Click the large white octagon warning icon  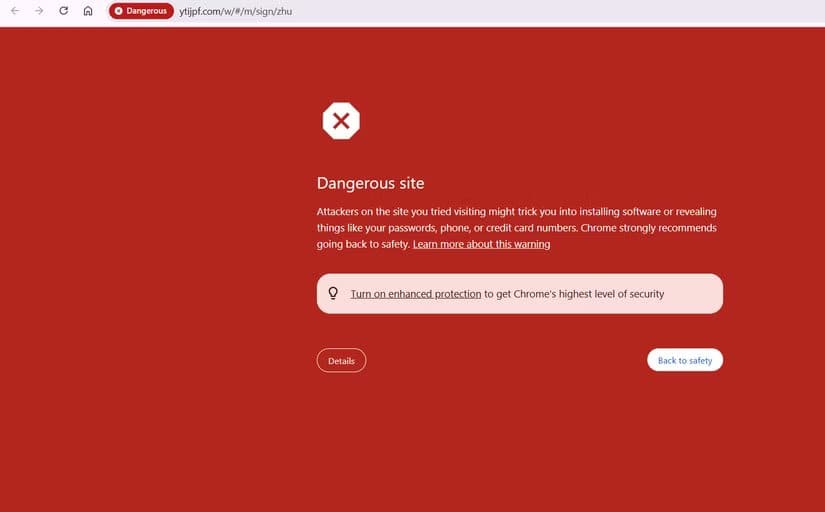[x=340, y=122]
